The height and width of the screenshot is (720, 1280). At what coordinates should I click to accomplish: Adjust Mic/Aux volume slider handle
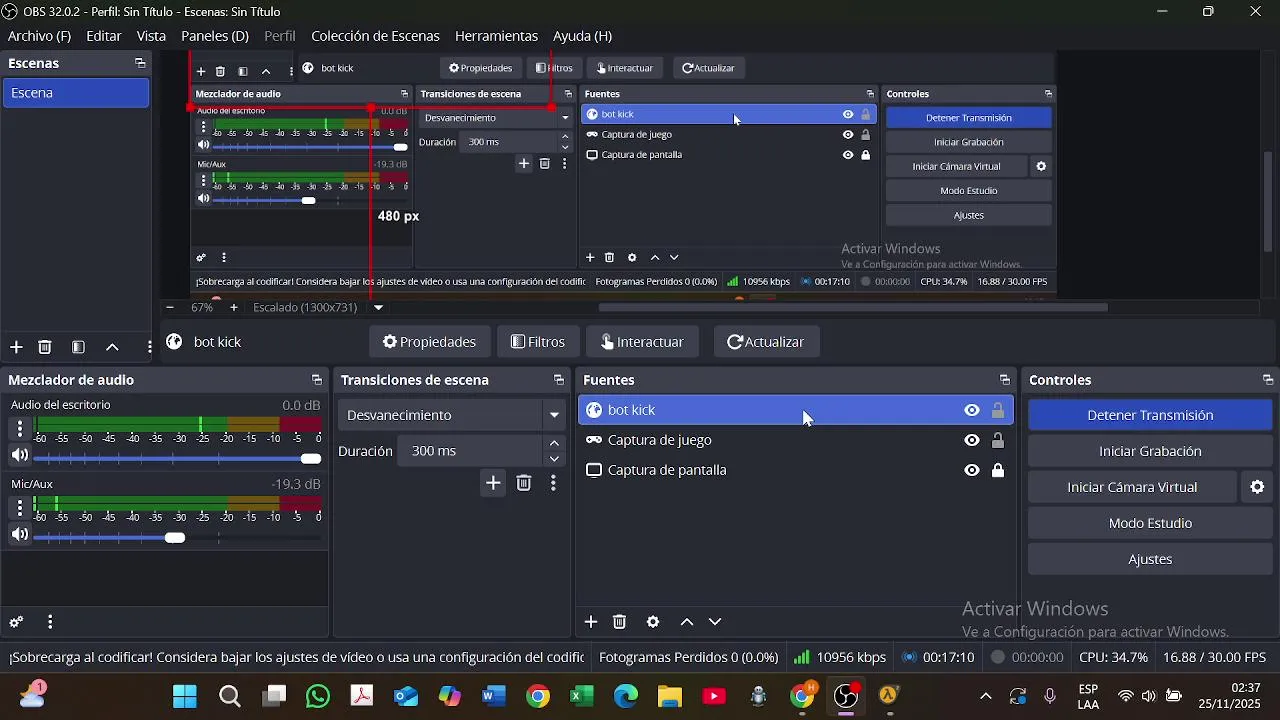click(175, 538)
